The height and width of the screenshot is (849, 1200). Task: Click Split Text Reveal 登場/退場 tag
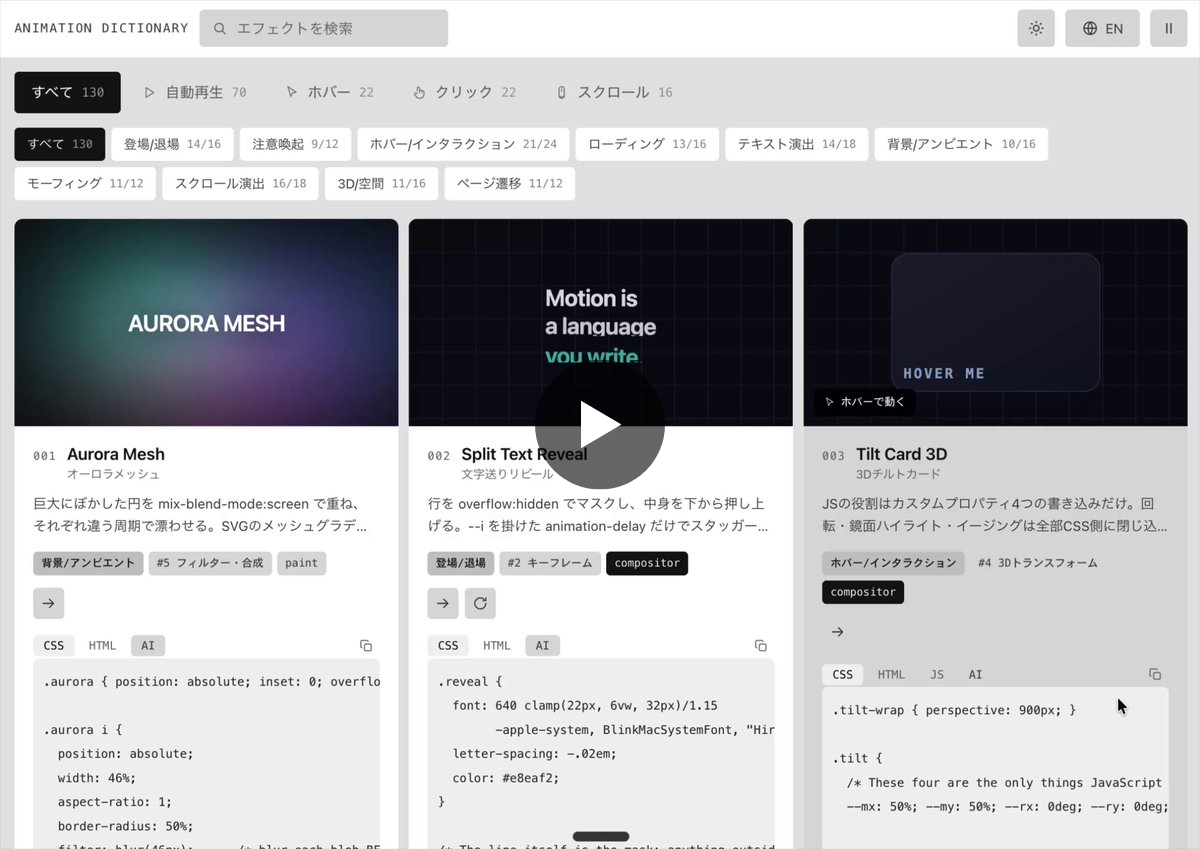point(460,563)
